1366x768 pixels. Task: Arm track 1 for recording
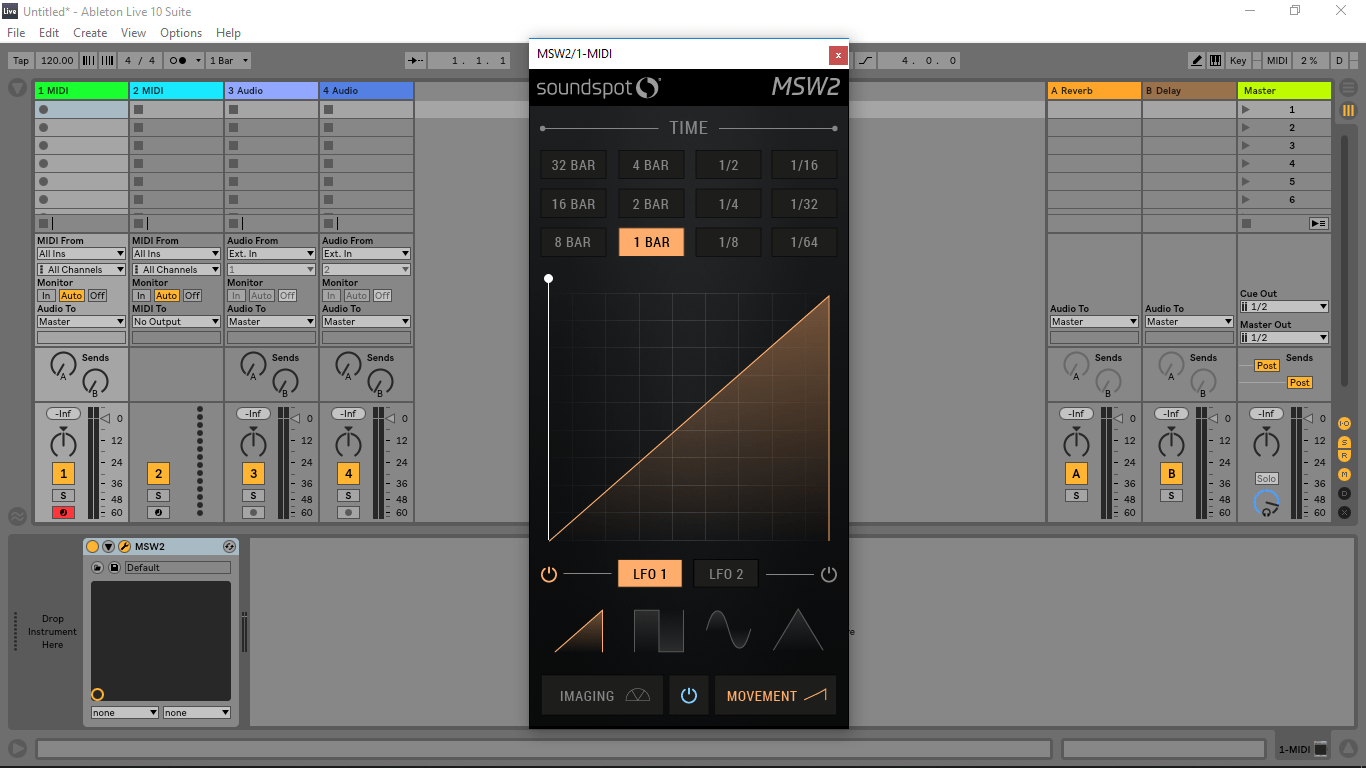coord(63,512)
